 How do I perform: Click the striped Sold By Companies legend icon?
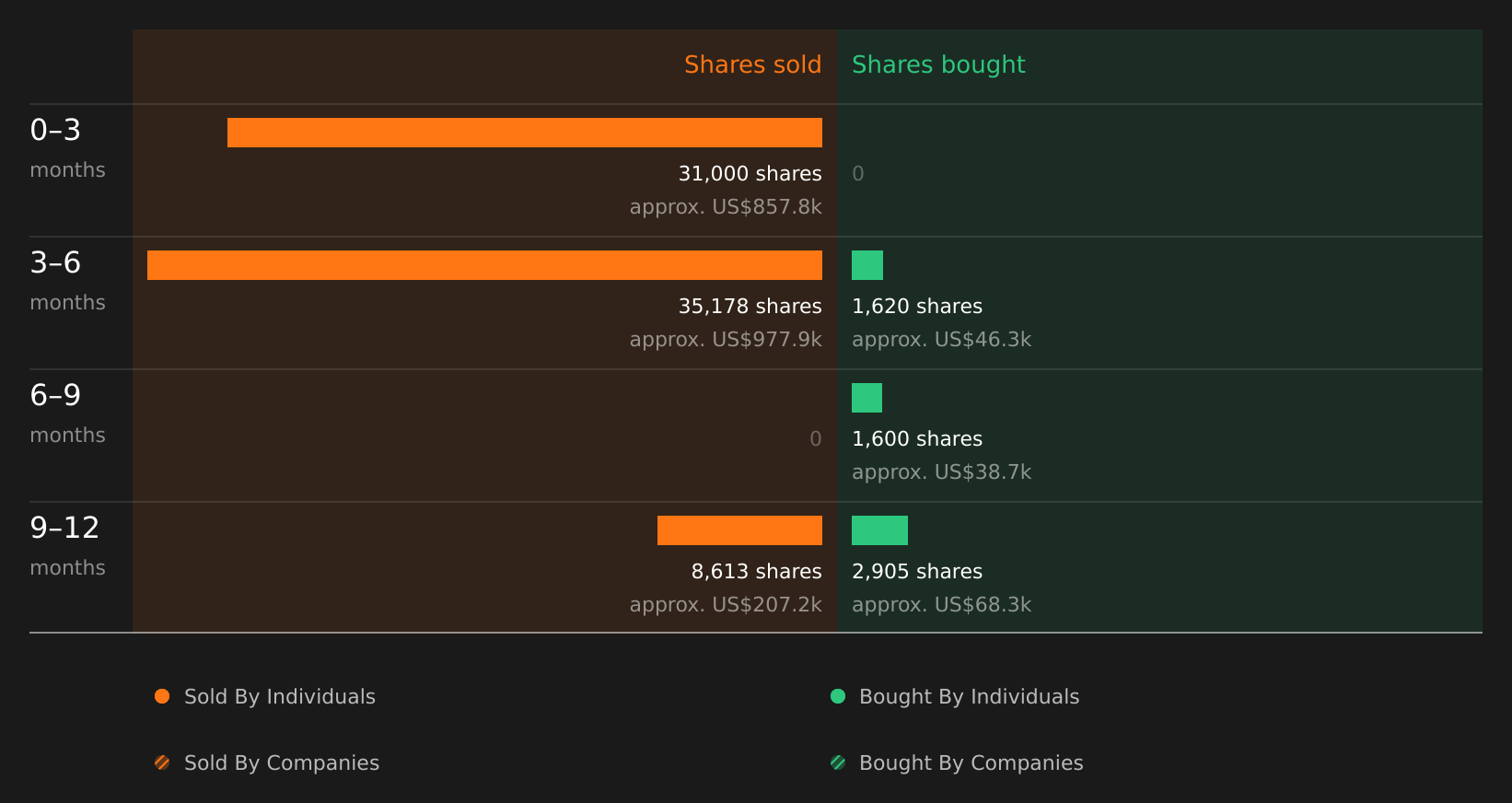pyautogui.click(x=162, y=762)
